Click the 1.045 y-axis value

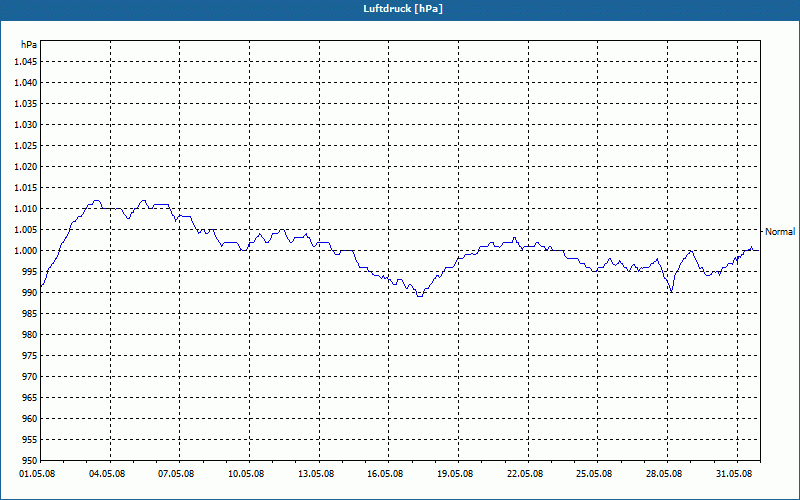pyautogui.click(x=26, y=62)
